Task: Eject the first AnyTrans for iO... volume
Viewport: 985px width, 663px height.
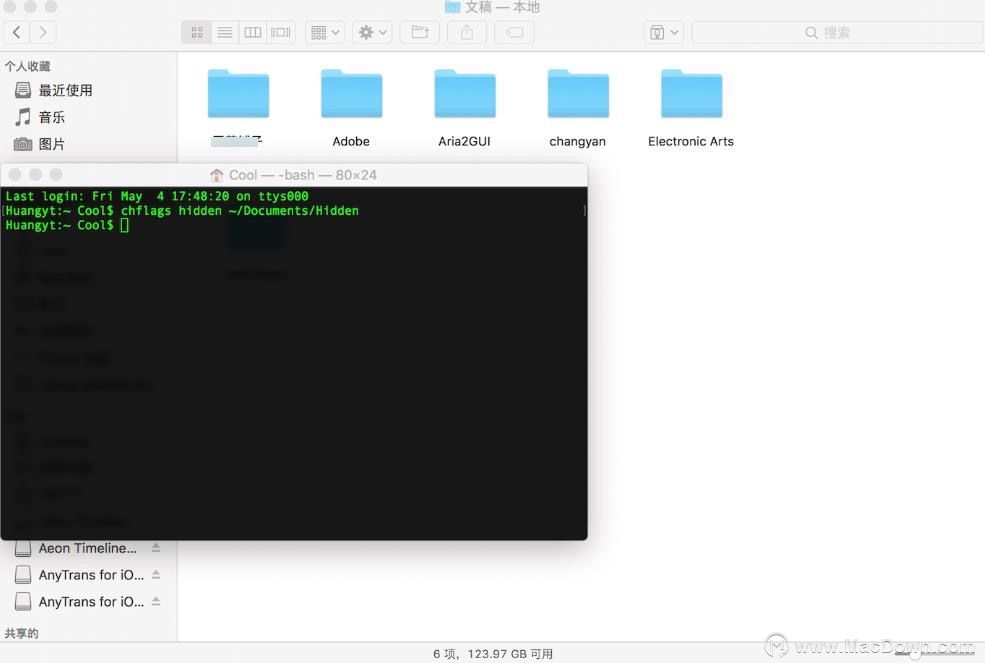Action: (156, 574)
